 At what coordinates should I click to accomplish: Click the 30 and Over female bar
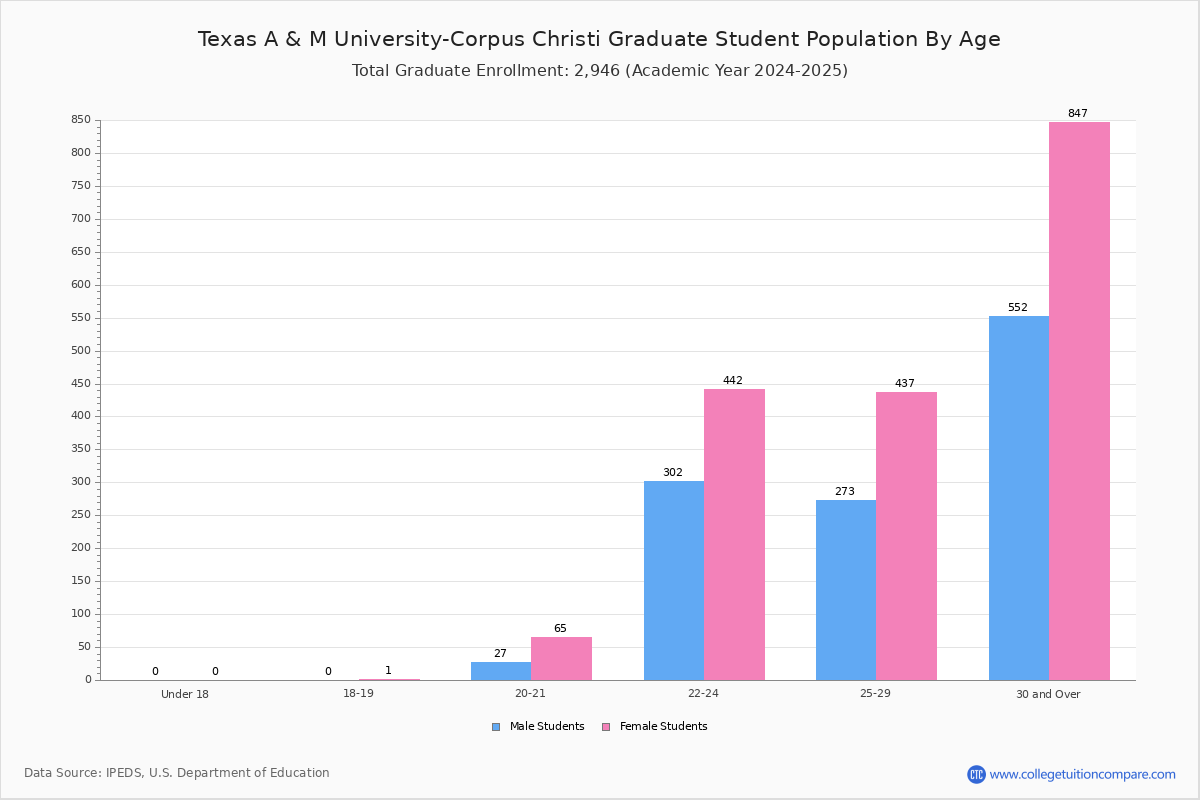click(1079, 401)
